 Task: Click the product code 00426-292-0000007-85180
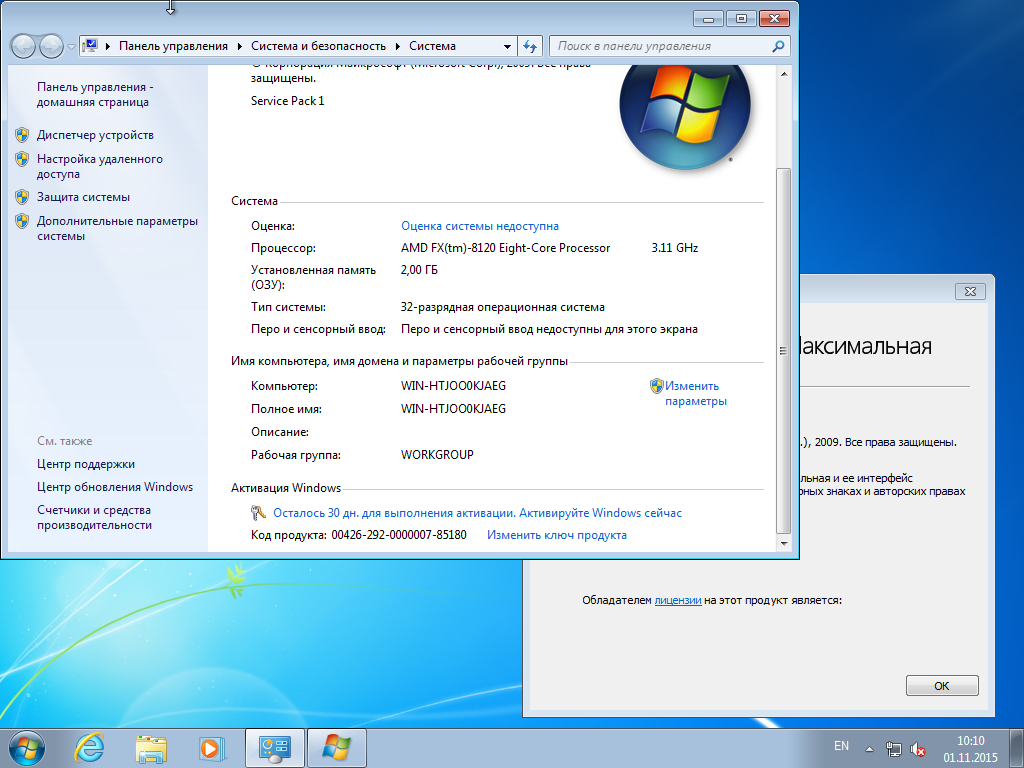399,536
